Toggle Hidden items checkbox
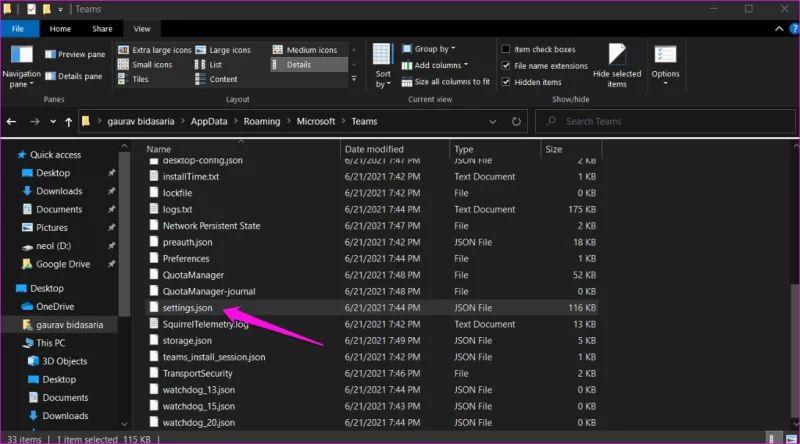800x444 pixels. pyautogui.click(x=506, y=82)
